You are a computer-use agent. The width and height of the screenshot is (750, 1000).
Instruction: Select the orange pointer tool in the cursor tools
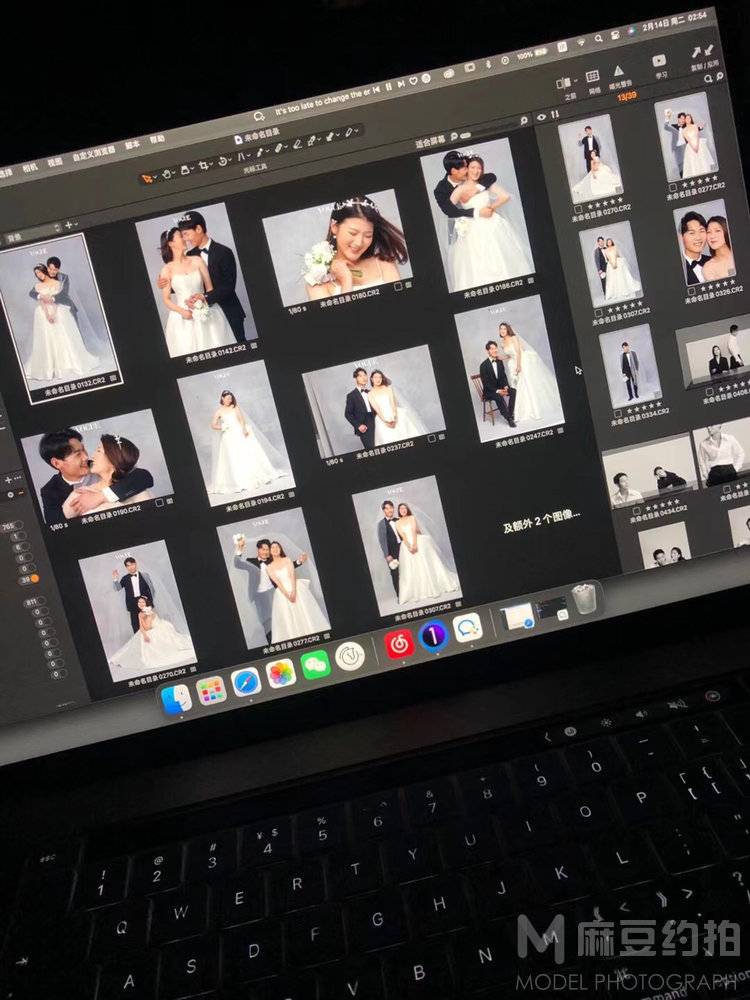pyautogui.click(x=147, y=179)
